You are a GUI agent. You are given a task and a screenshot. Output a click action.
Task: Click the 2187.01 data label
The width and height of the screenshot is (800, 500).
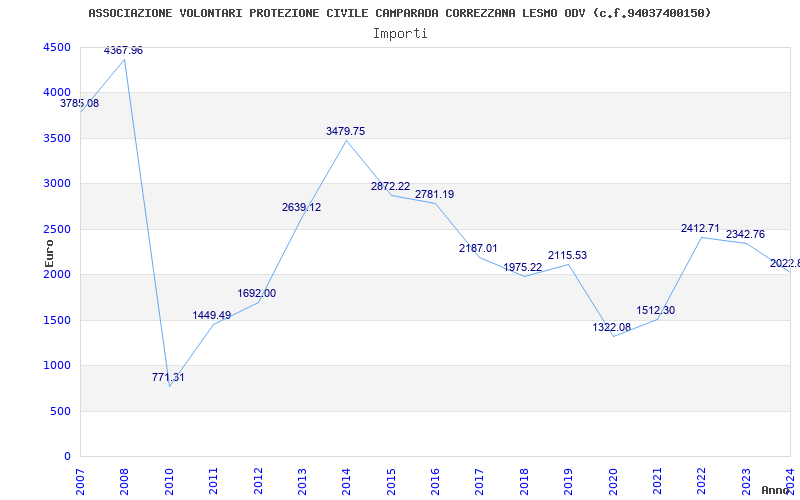pos(478,249)
